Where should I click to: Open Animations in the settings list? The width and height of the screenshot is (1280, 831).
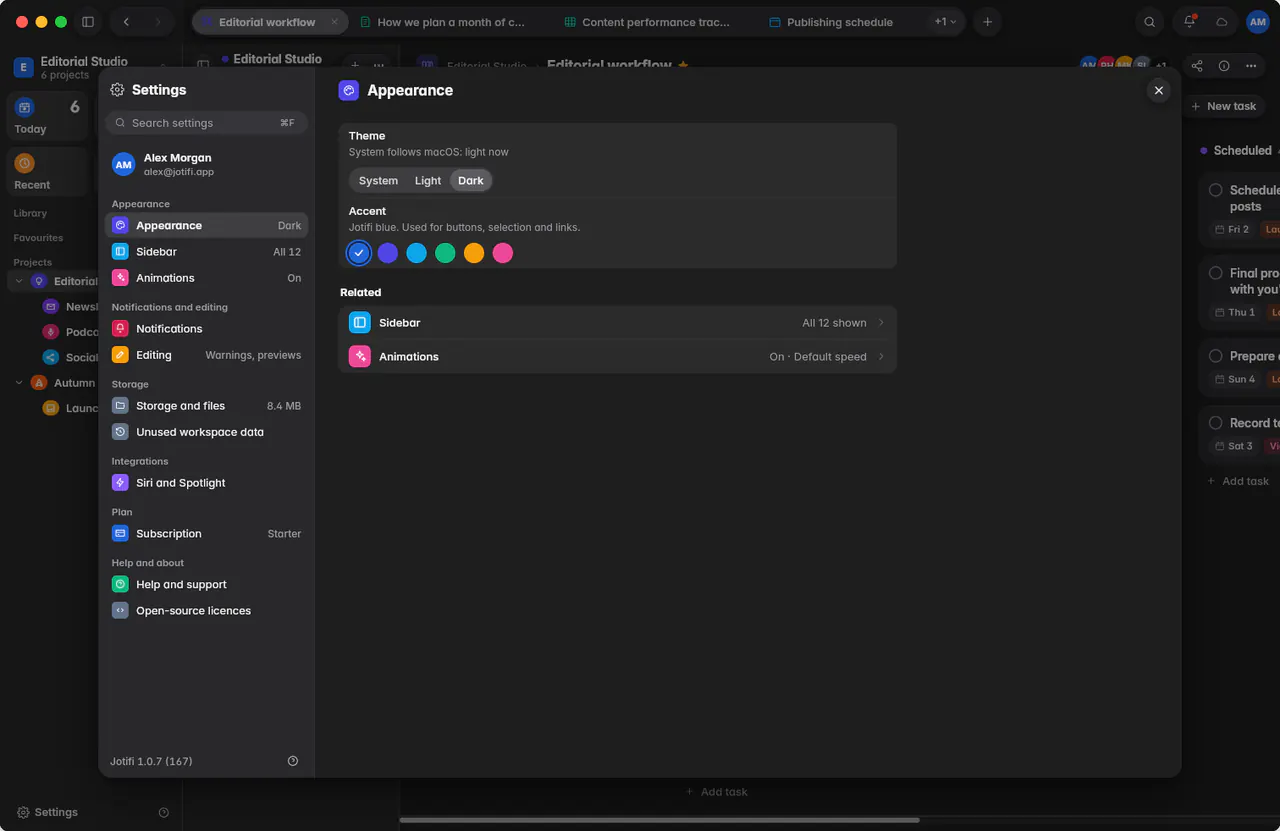point(206,278)
